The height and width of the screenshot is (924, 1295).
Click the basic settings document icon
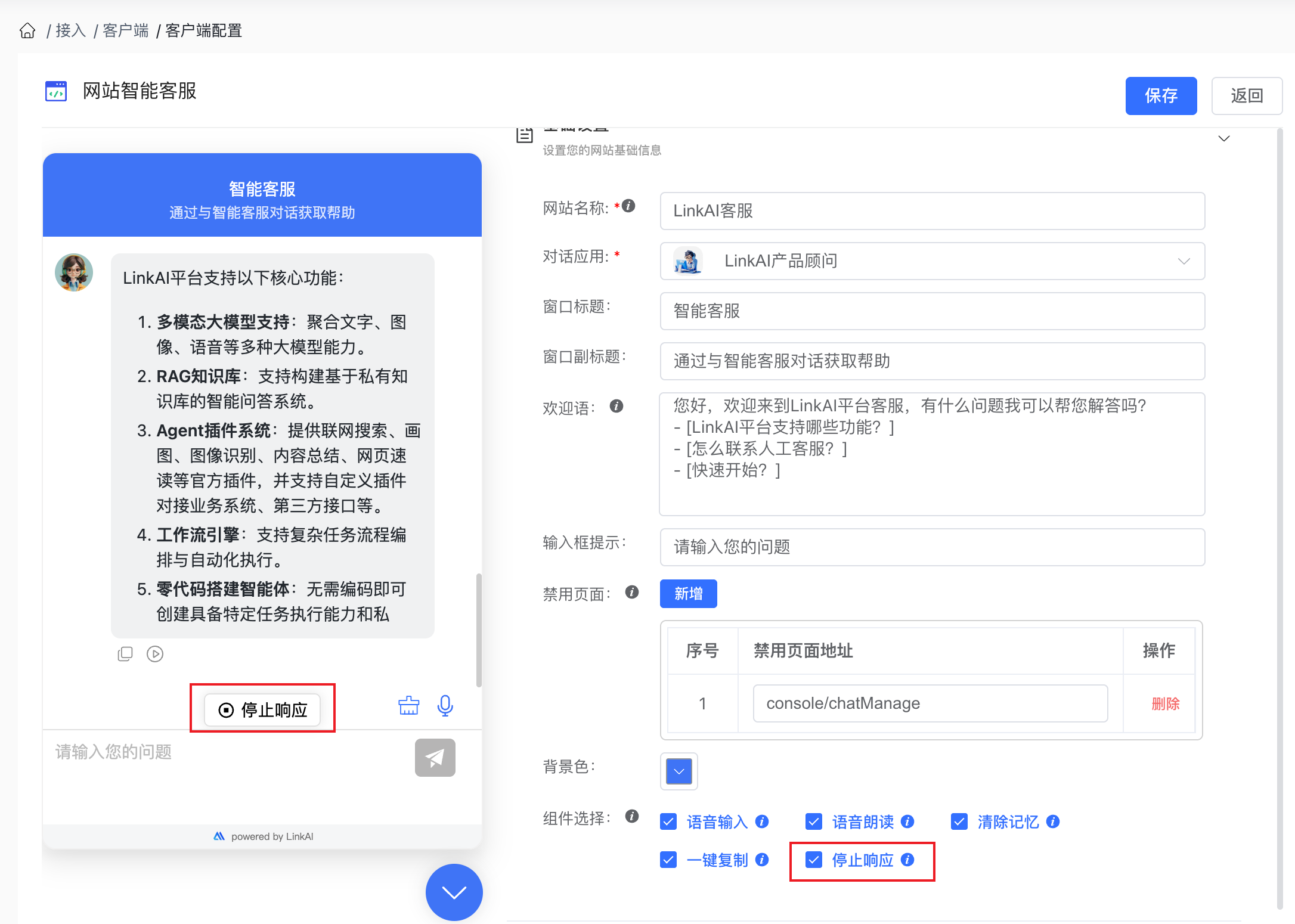click(524, 135)
